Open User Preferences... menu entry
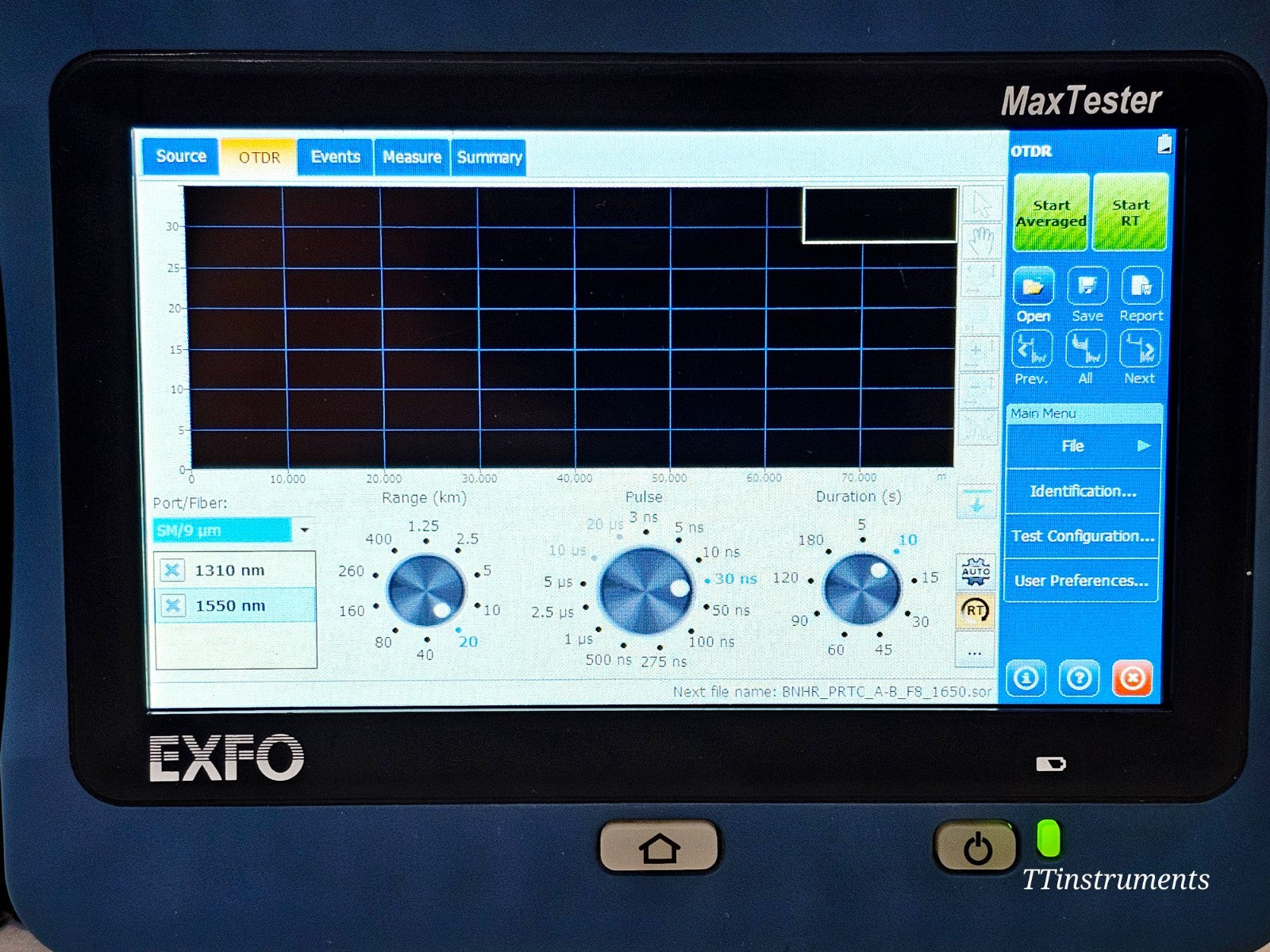 (x=1083, y=581)
